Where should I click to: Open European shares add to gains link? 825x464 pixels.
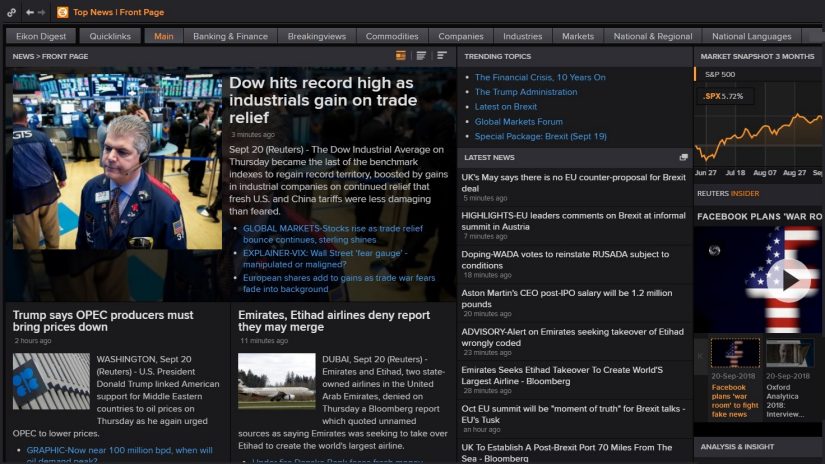(339, 284)
